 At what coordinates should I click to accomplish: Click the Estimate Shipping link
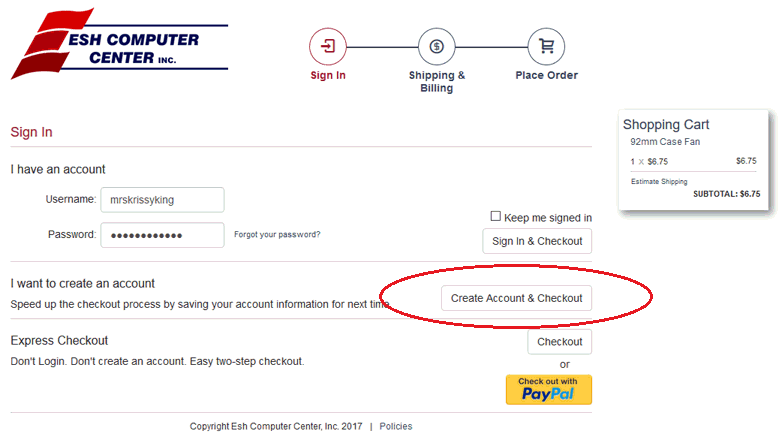(659, 181)
